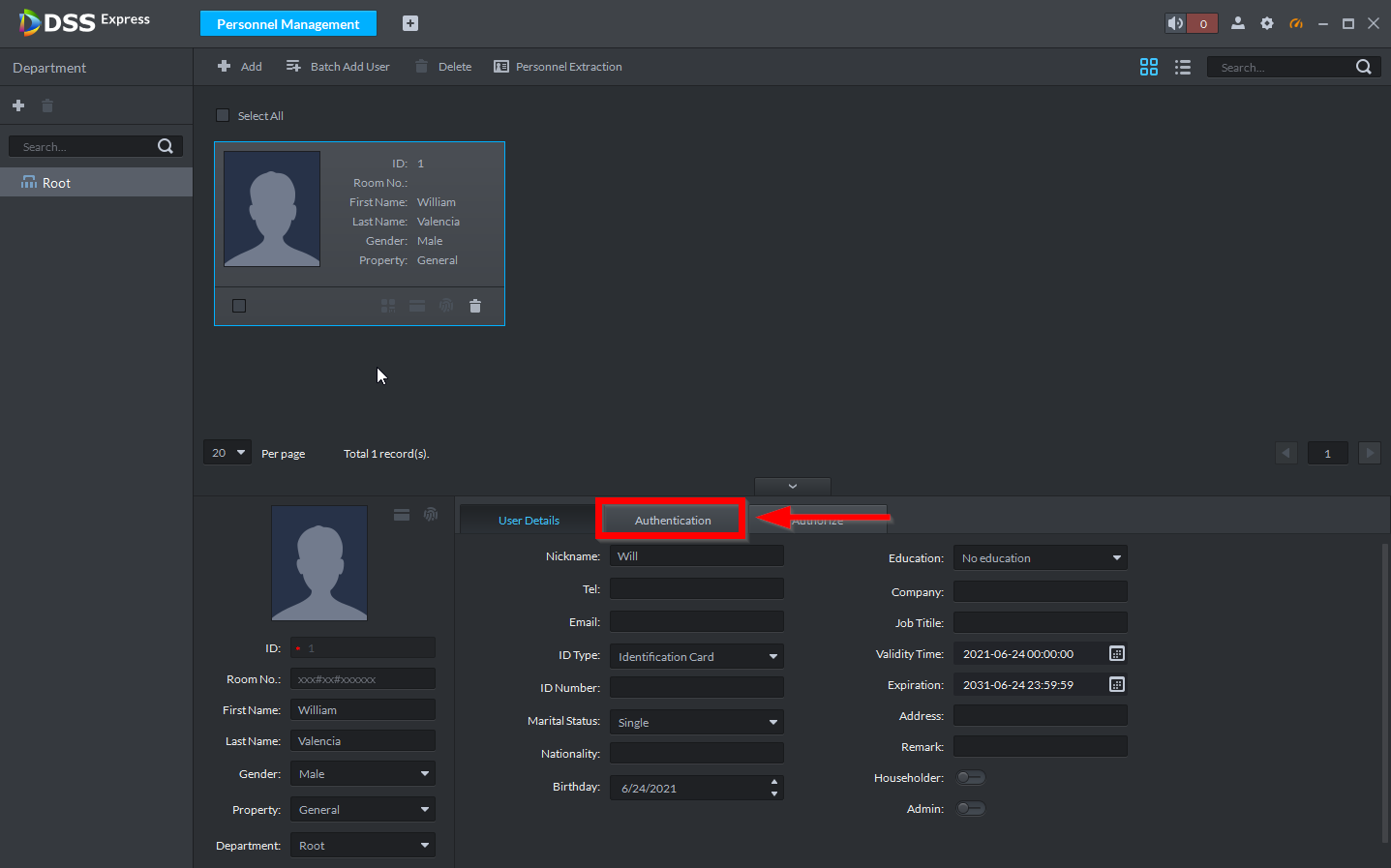Open the Education dropdown
This screenshot has width=1391, height=868.
point(1040,558)
